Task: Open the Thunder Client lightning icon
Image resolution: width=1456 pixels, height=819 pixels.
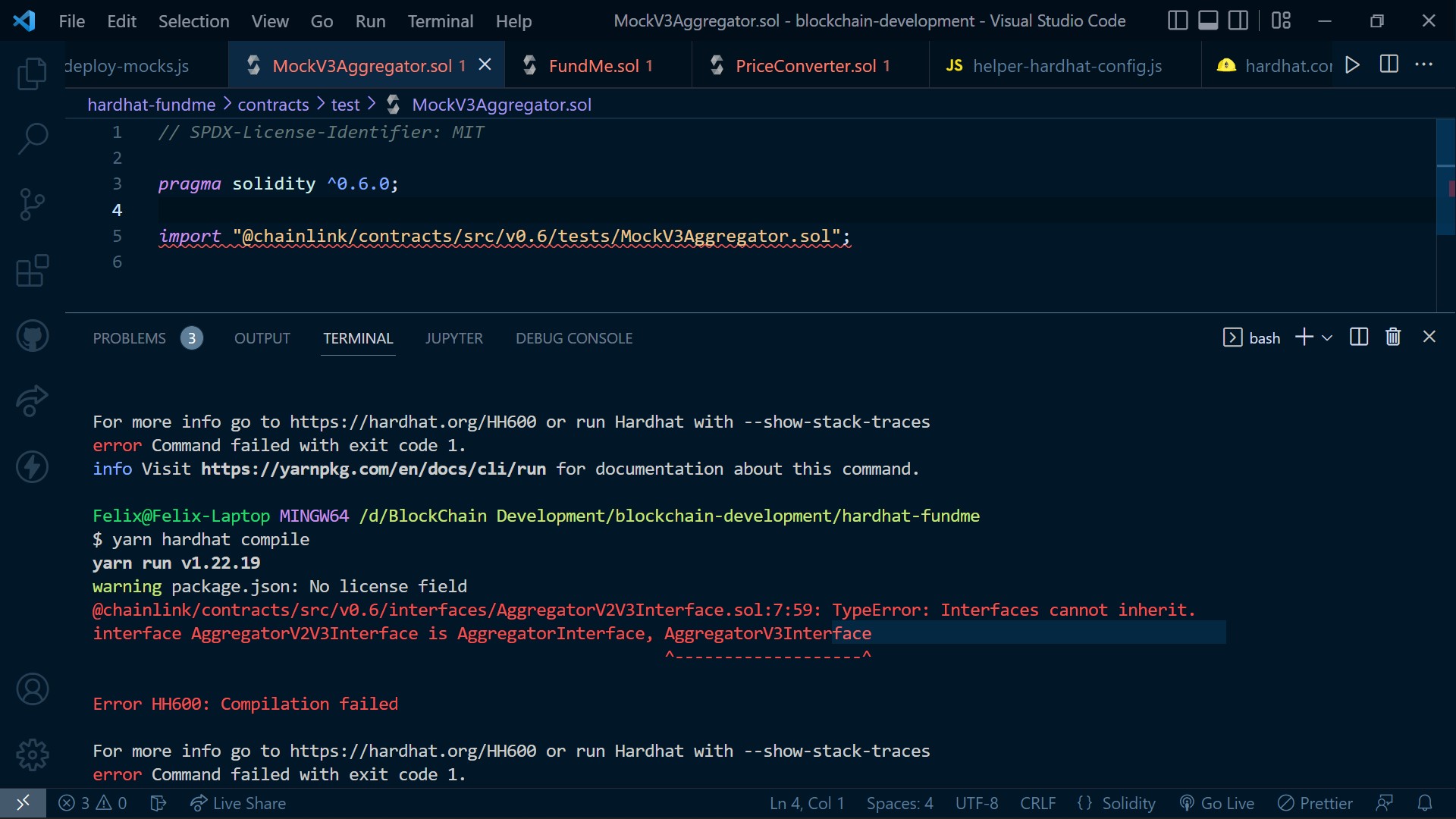Action: click(32, 466)
